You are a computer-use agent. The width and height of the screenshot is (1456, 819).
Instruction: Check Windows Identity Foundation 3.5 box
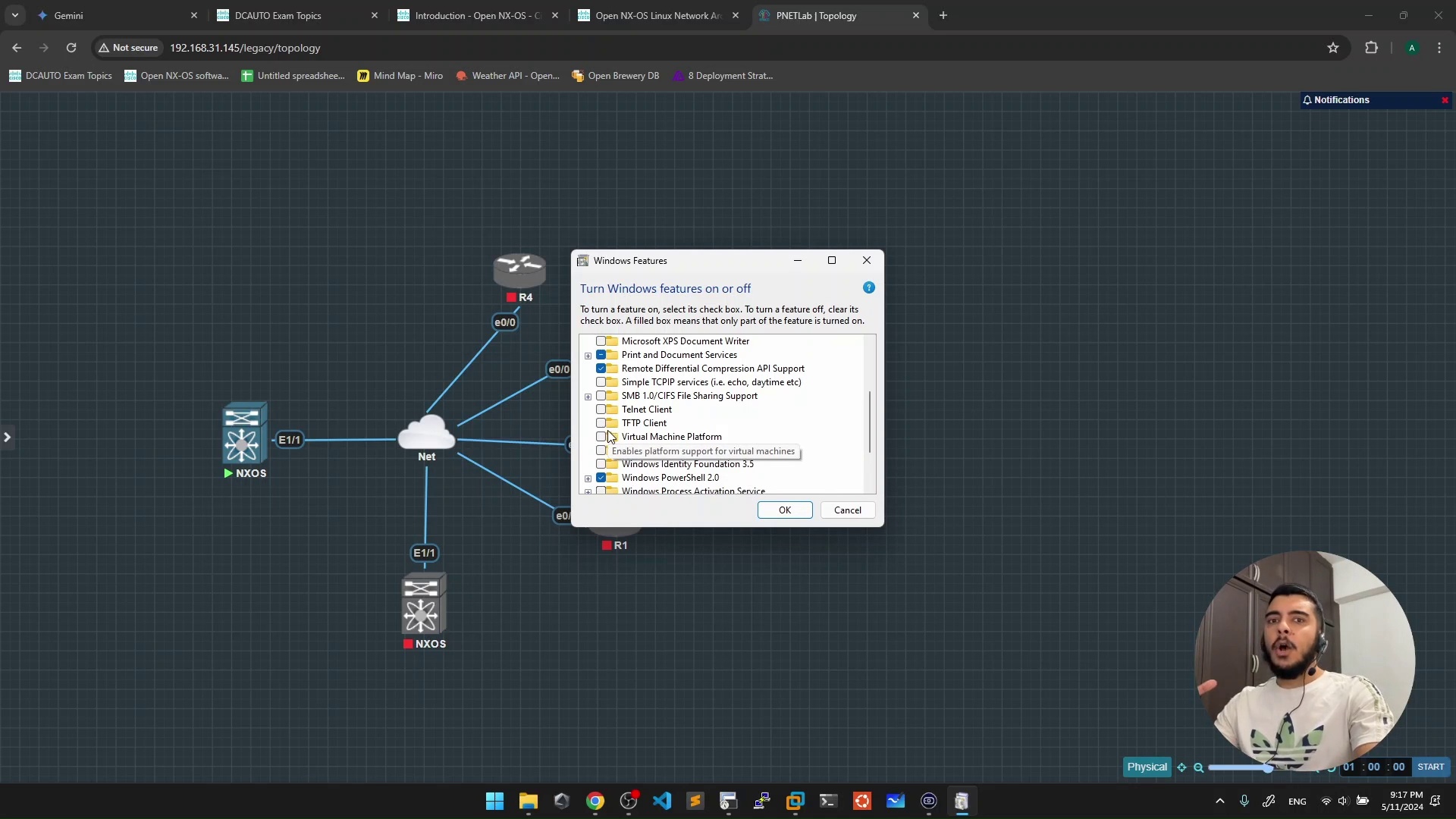click(601, 464)
